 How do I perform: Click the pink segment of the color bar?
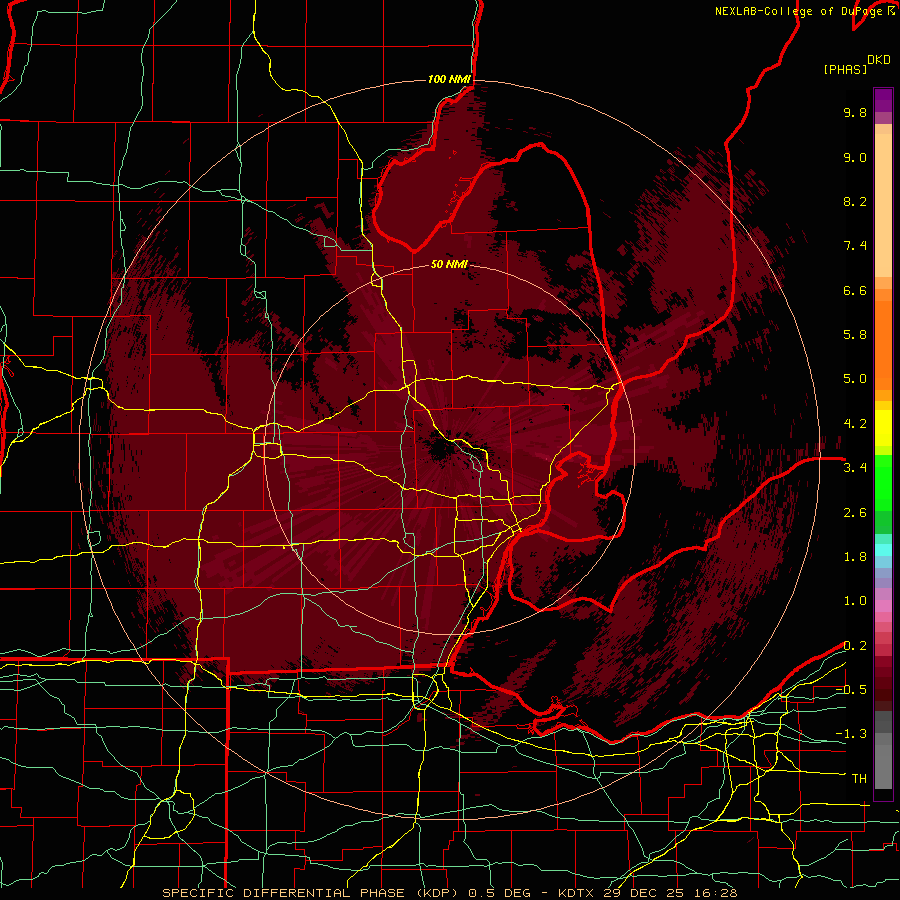(883, 606)
